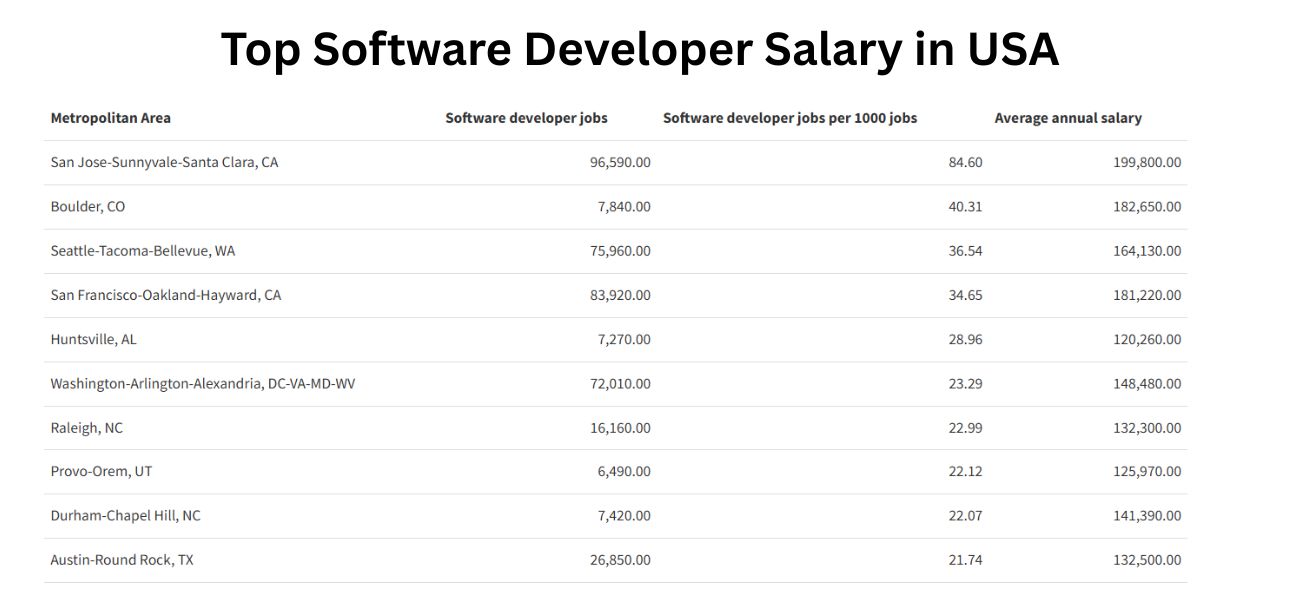
Task: Click the "Software developer jobs" column header
Action: pos(526,118)
